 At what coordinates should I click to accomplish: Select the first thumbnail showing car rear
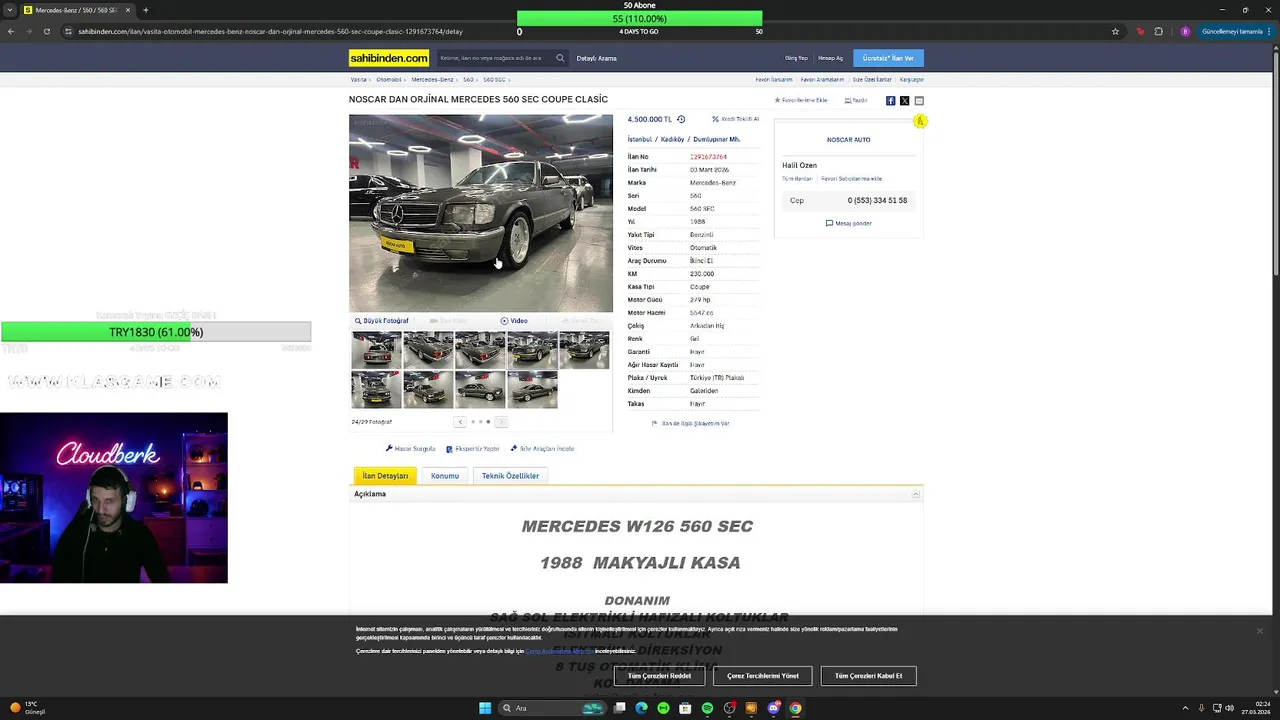pos(376,351)
